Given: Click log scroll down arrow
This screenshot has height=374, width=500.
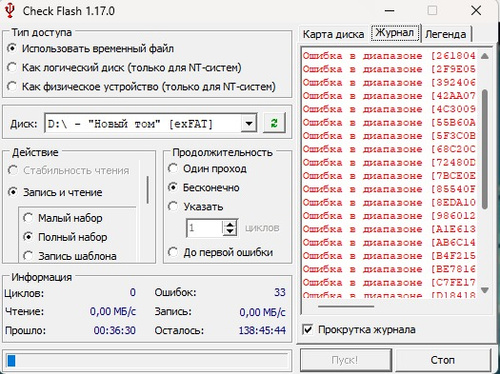Looking at the screenshot, I should pos(485,290).
